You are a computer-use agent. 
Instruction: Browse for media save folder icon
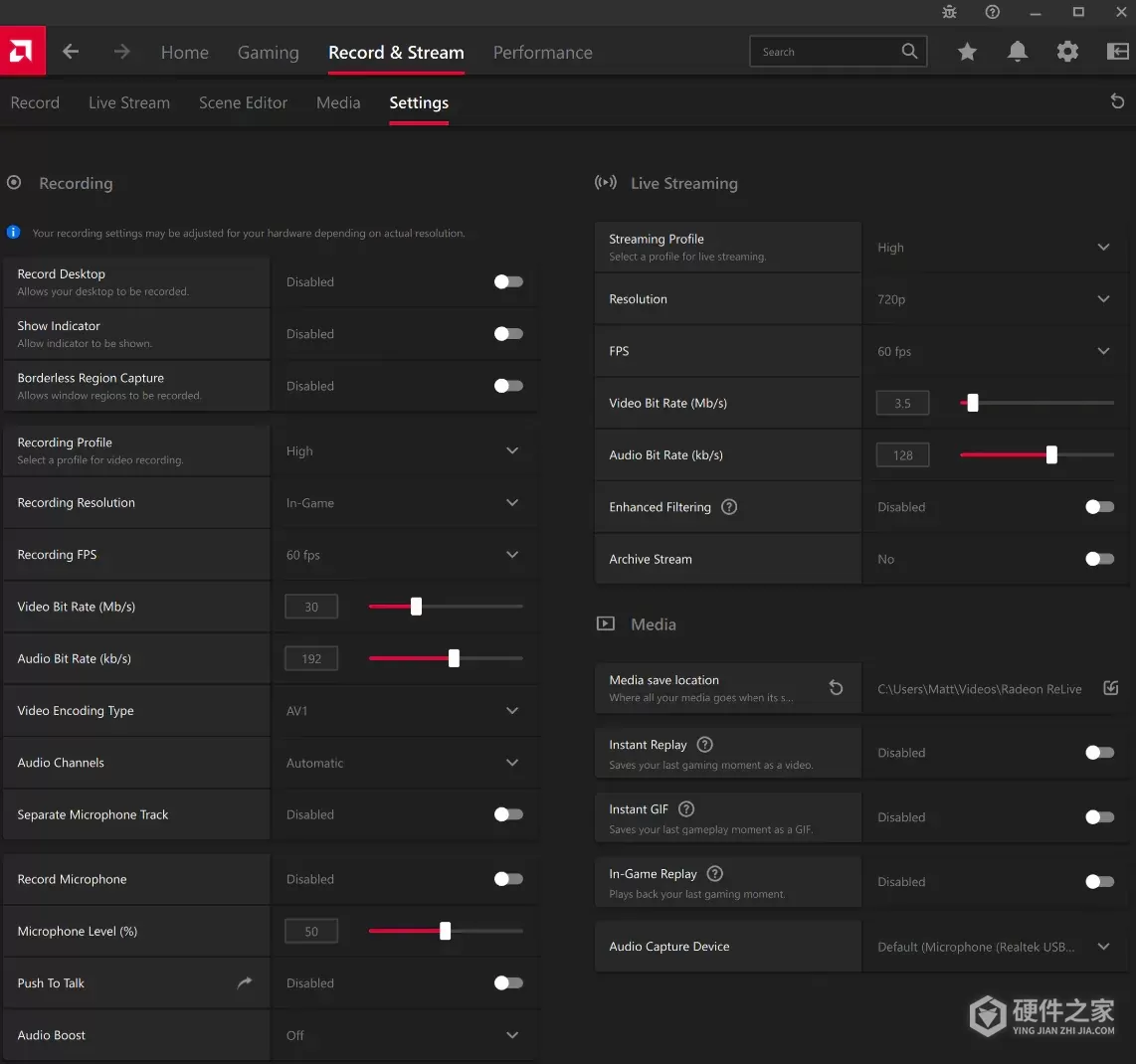click(1111, 688)
